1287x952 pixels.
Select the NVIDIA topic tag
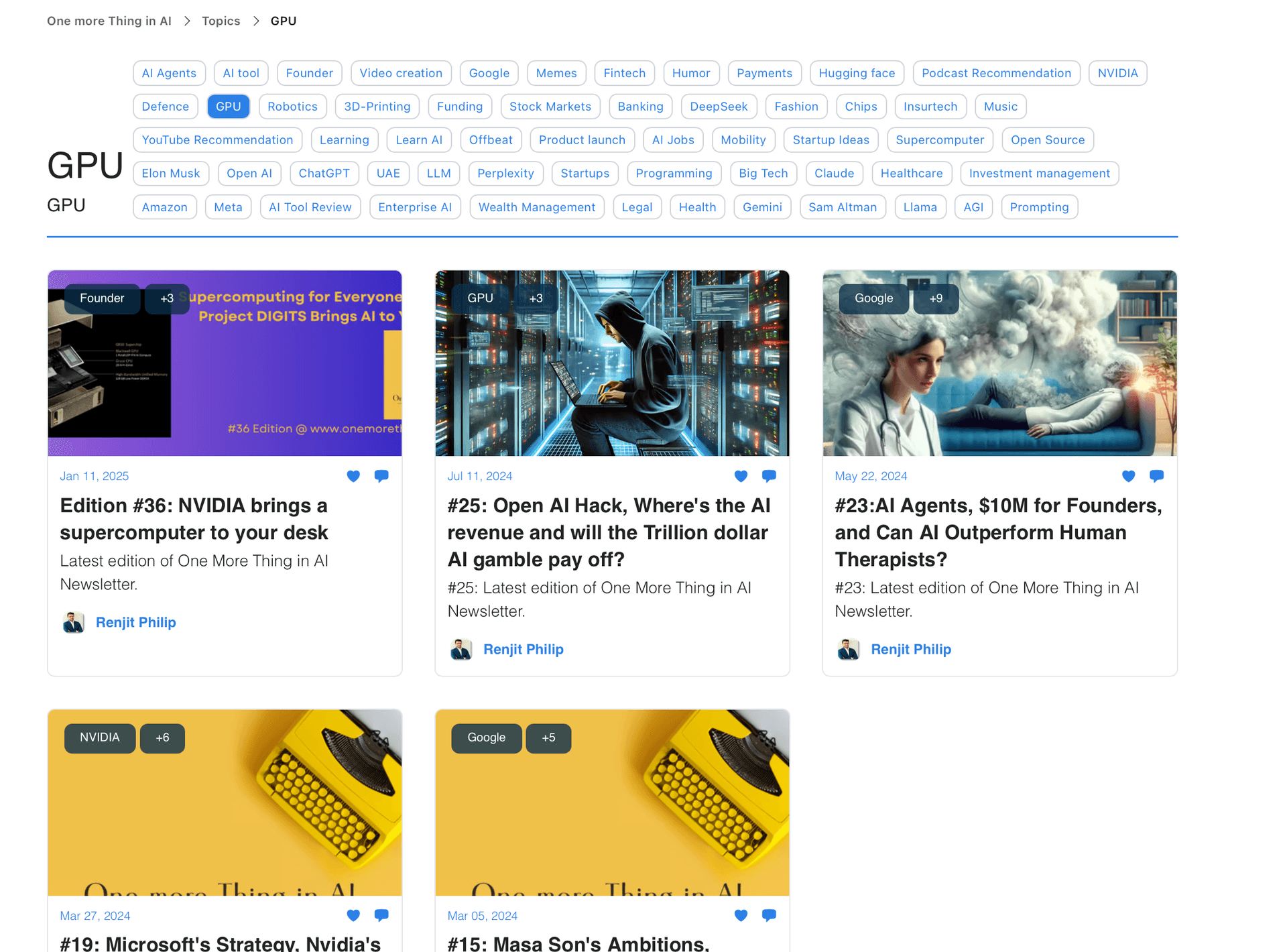pos(1117,73)
